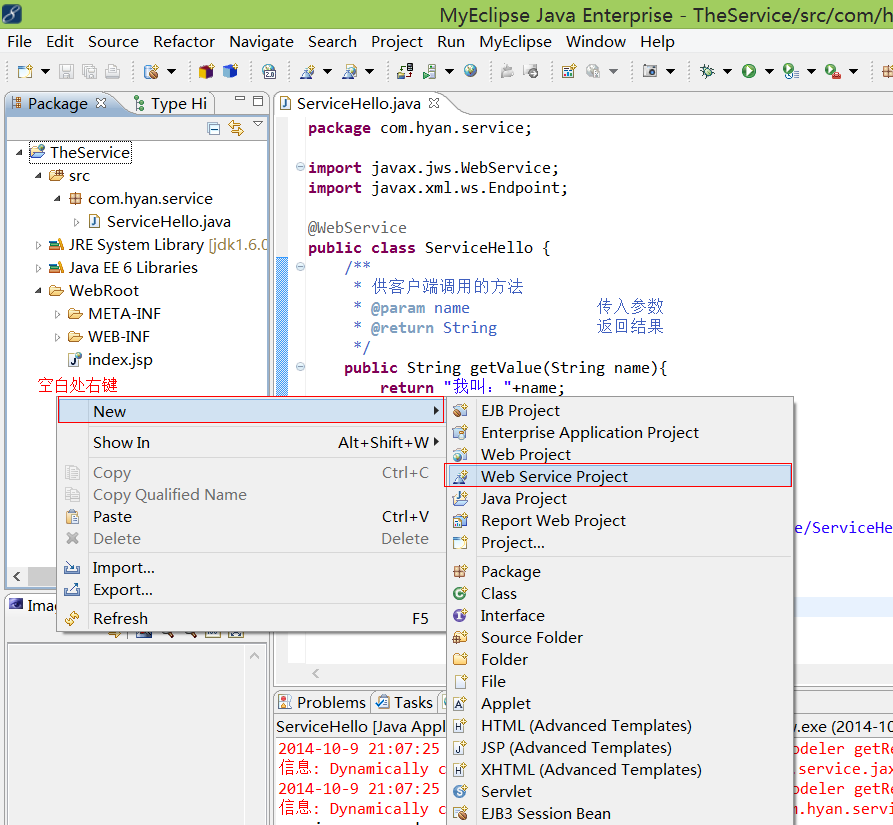
Task: Click the globe web browser toolbar icon
Action: pyautogui.click(x=470, y=71)
